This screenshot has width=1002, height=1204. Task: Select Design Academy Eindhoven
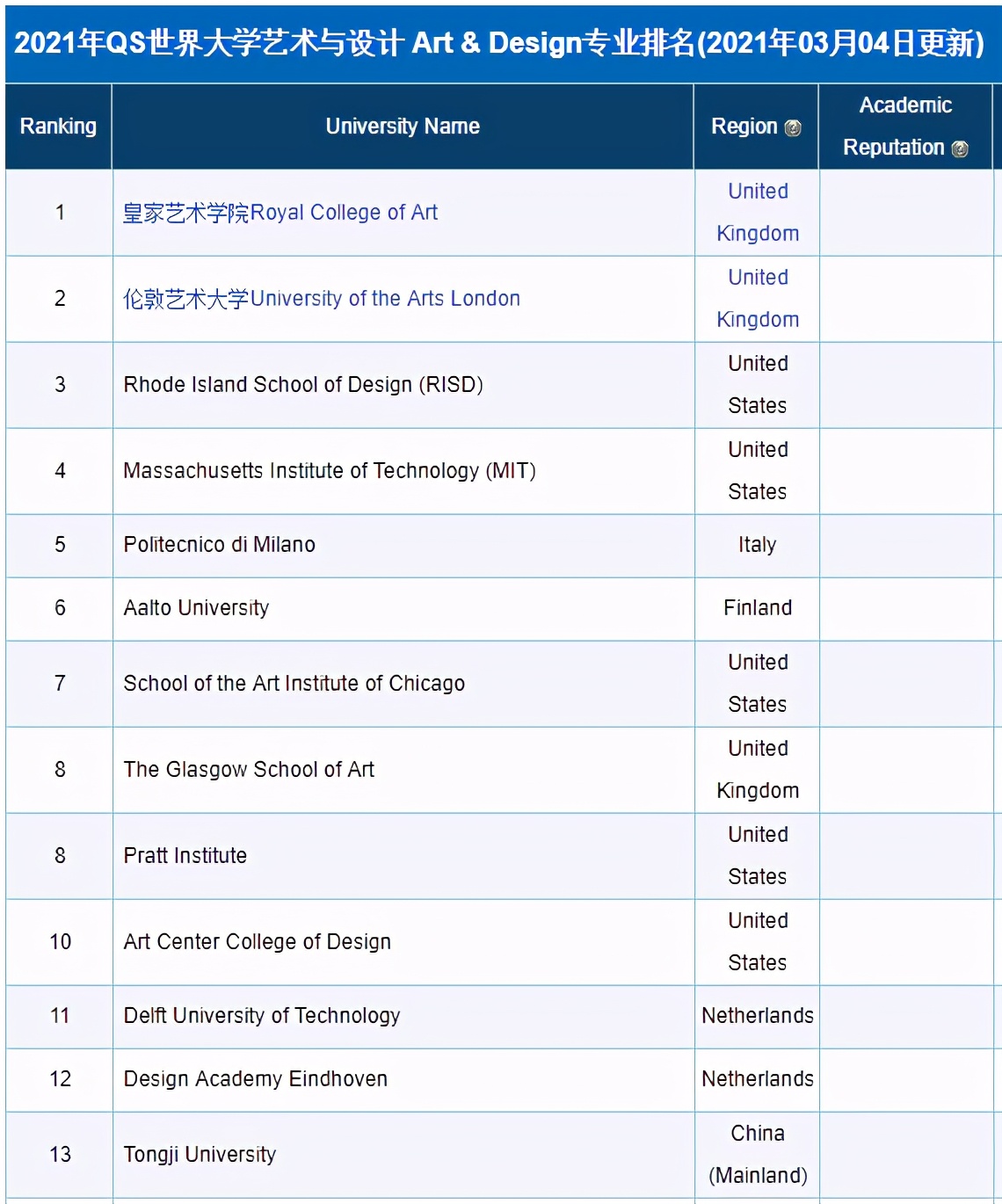click(x=256, y=1079)
